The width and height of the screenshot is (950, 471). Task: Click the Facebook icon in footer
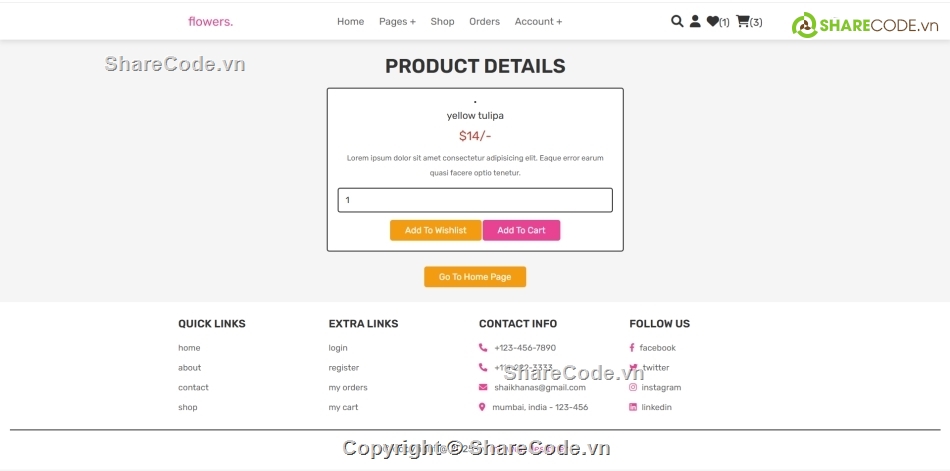point(632,348)
